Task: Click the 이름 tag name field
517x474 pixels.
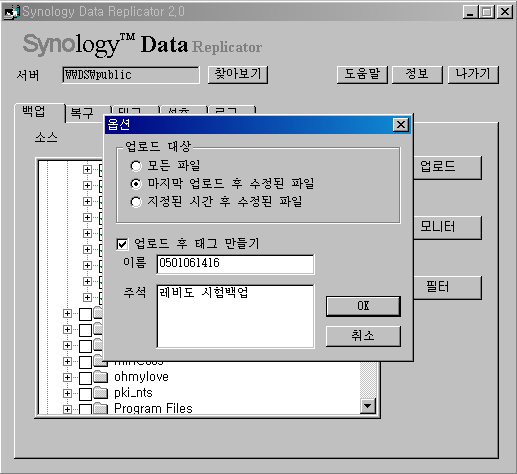Action: pyautogui.click(x=235, y=264)
